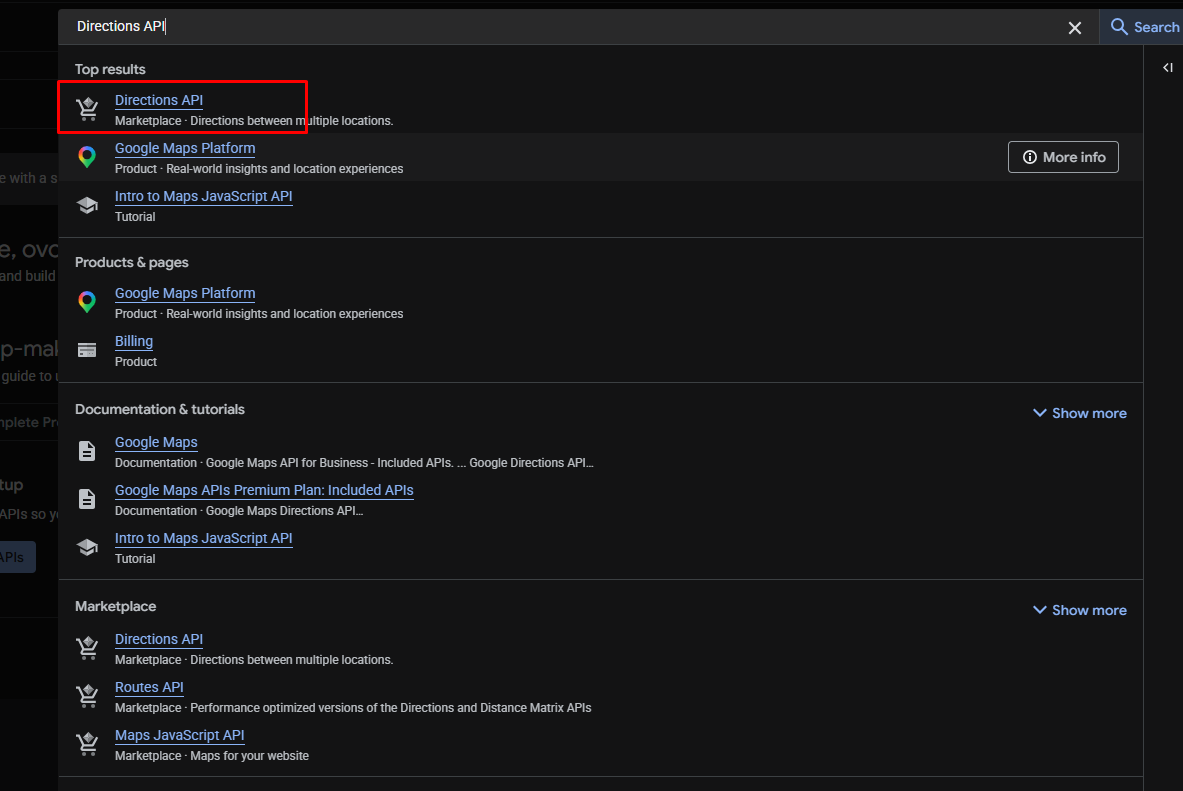Open Google Maps Platform link in Top results

185,148
